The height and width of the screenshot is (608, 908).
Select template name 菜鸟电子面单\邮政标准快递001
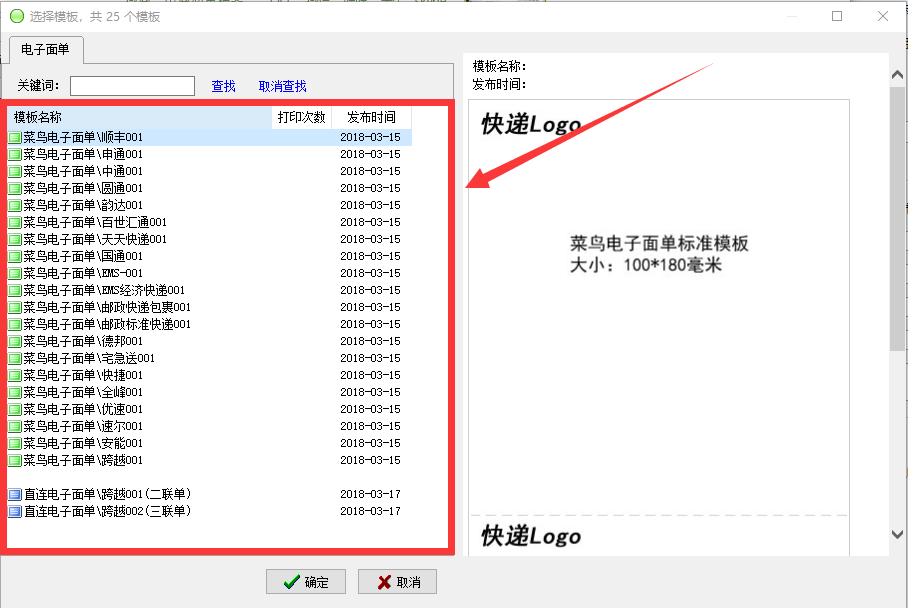tap(107, 324)
